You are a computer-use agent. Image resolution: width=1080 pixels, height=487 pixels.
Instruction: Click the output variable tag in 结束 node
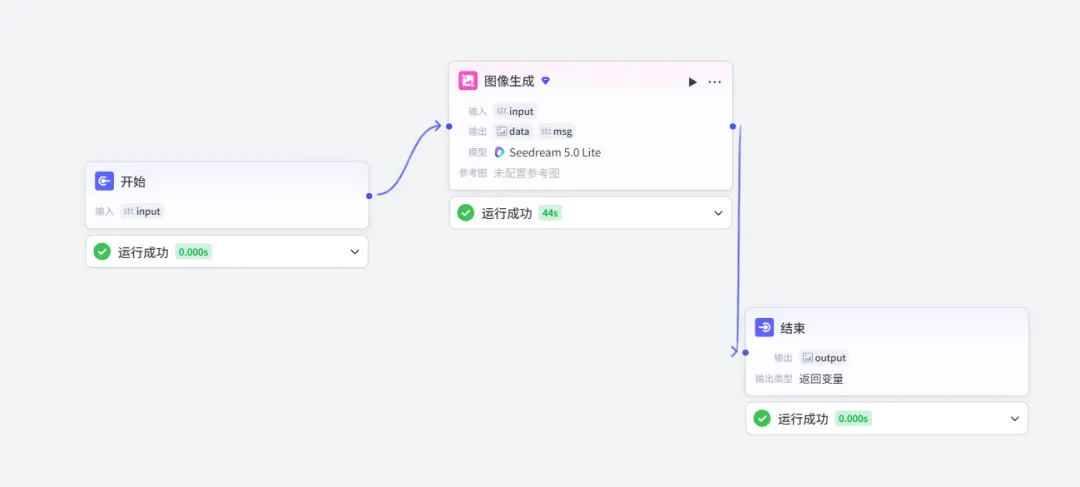(824, 358)
